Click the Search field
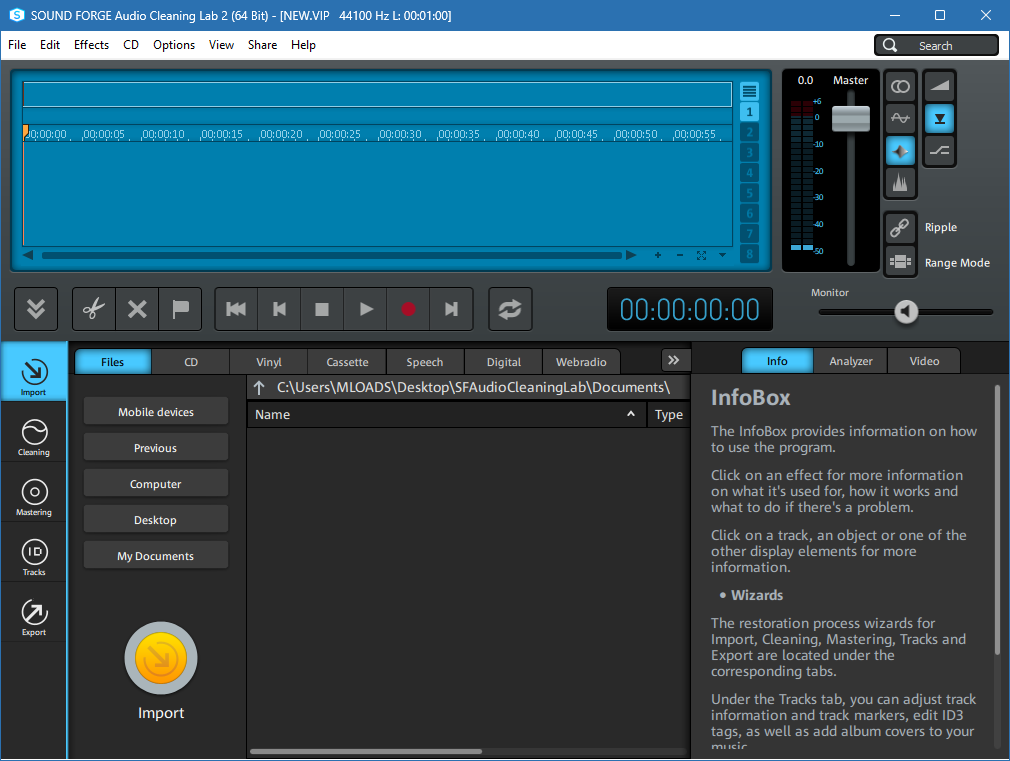 [x=937, y=45]
